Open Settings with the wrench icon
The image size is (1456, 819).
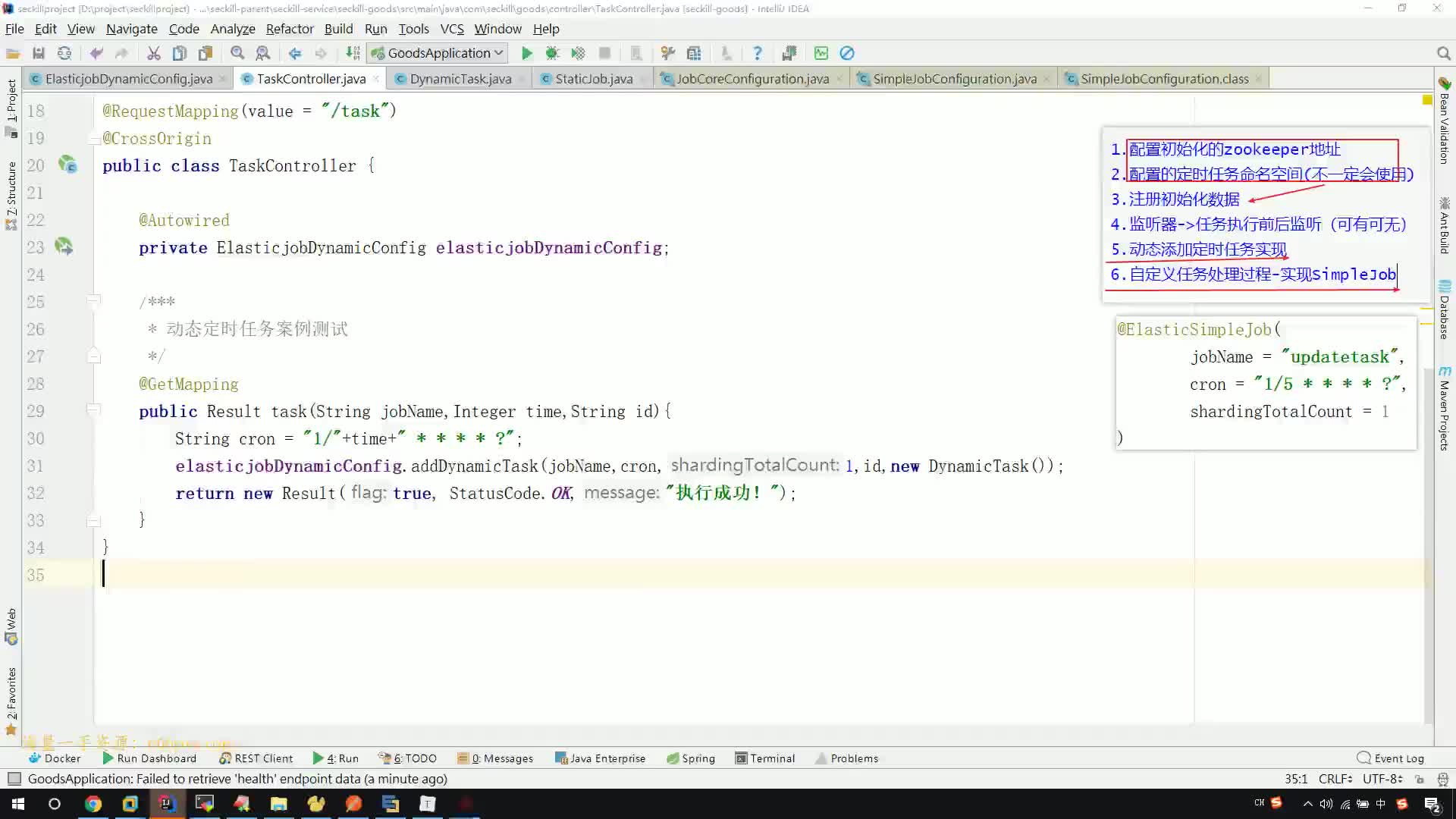(x=668, y=53)
